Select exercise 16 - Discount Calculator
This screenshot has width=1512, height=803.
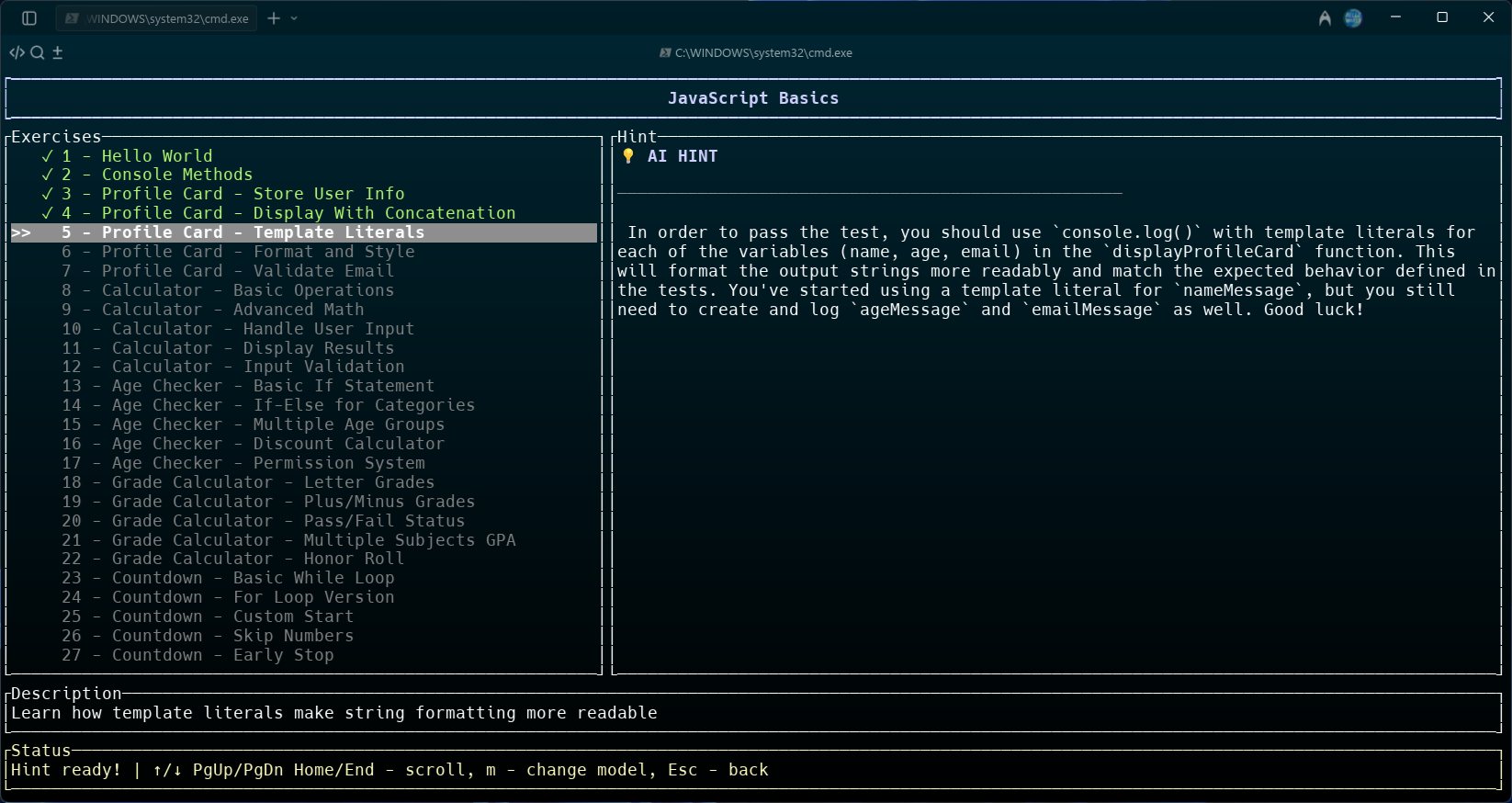tap(304, 444)
